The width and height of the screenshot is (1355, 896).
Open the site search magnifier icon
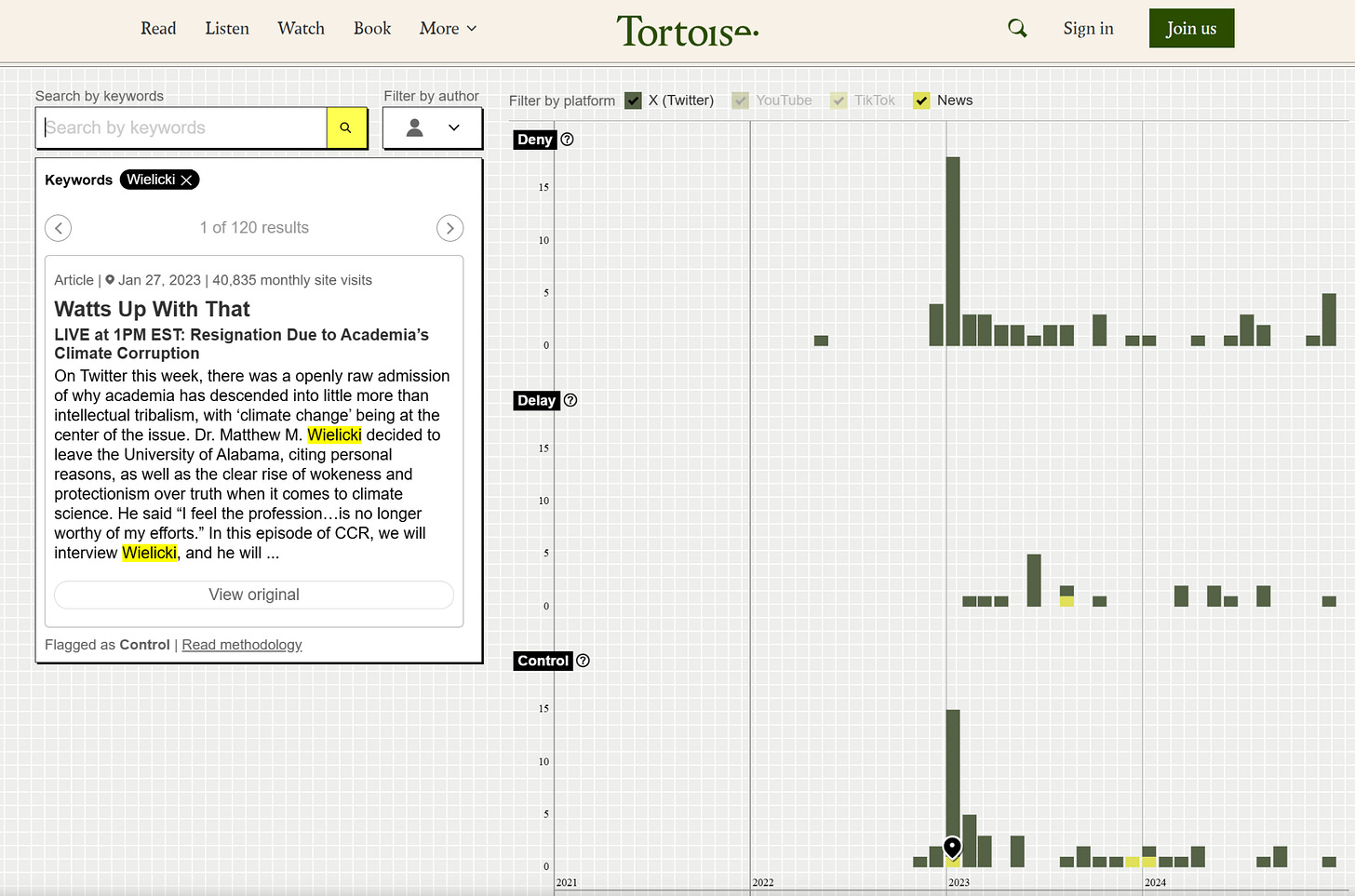(x=1017, y=29)
